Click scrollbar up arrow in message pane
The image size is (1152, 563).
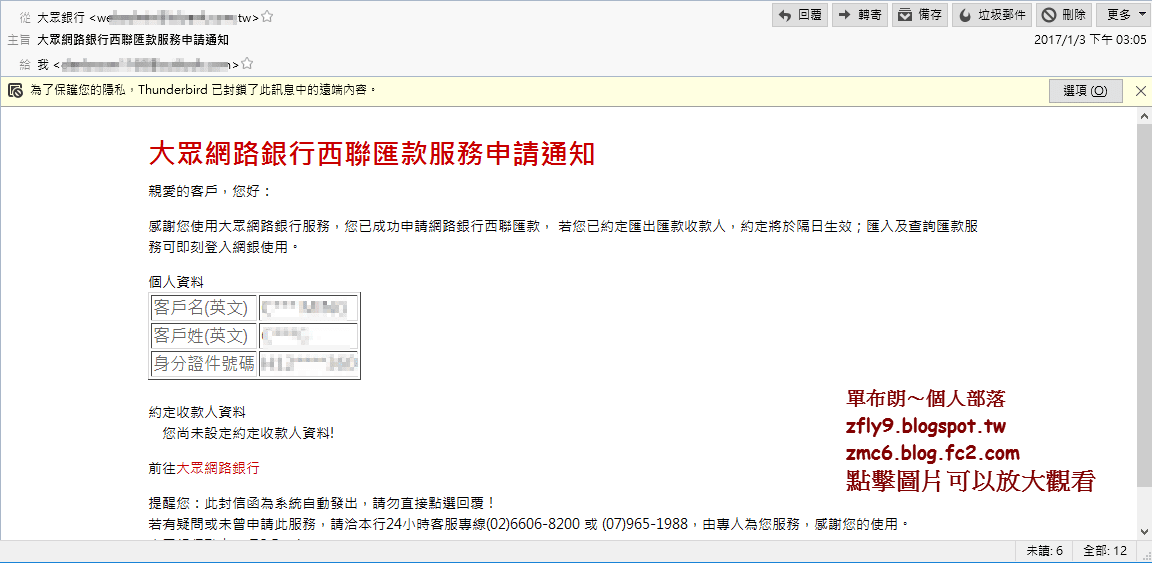click(1143, 117)
